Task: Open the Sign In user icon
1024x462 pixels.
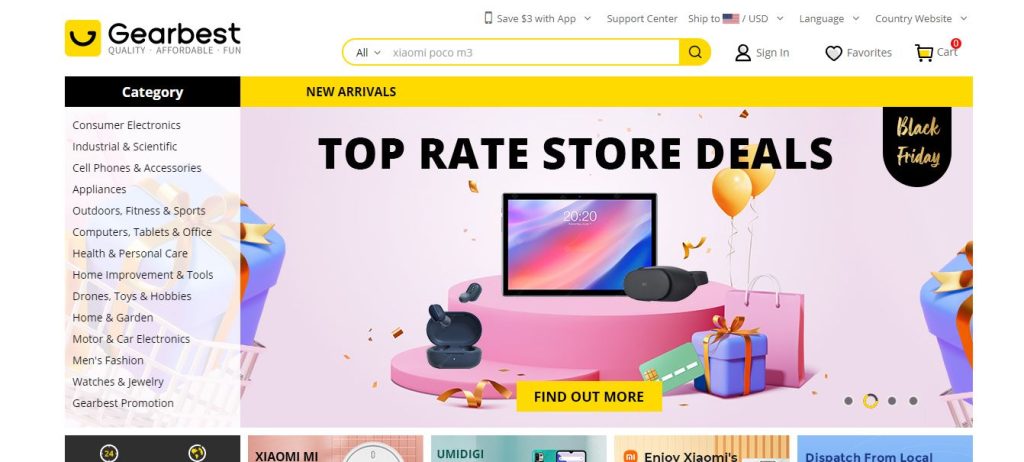Action: [x=743, y=53]
